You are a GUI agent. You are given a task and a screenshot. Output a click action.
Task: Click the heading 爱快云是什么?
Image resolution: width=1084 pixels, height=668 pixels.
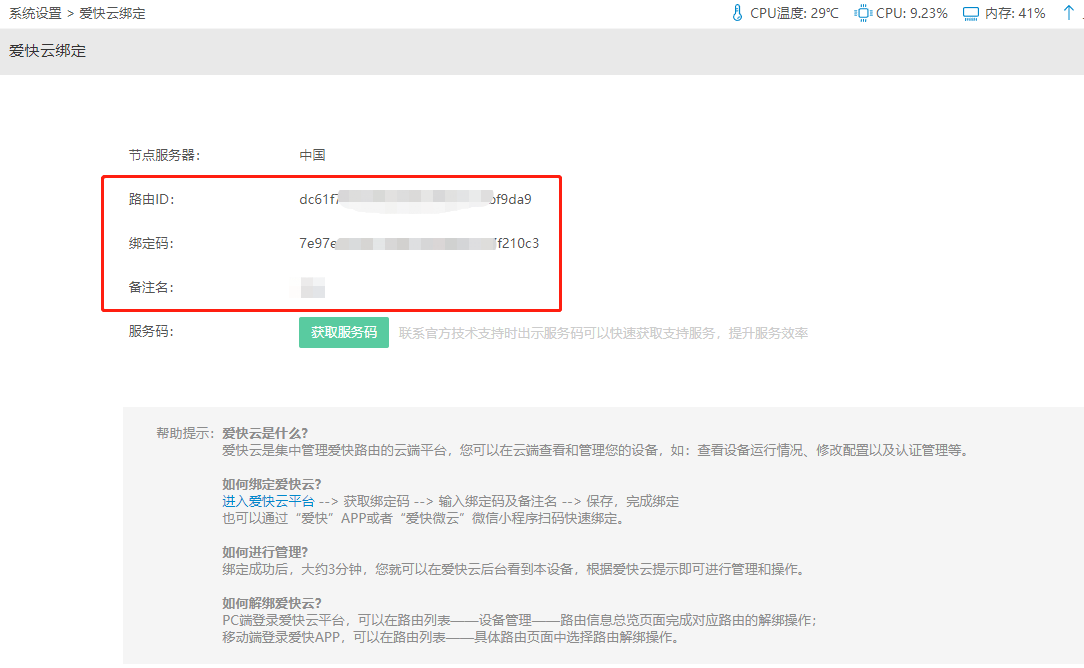click(x=265, y=434)
